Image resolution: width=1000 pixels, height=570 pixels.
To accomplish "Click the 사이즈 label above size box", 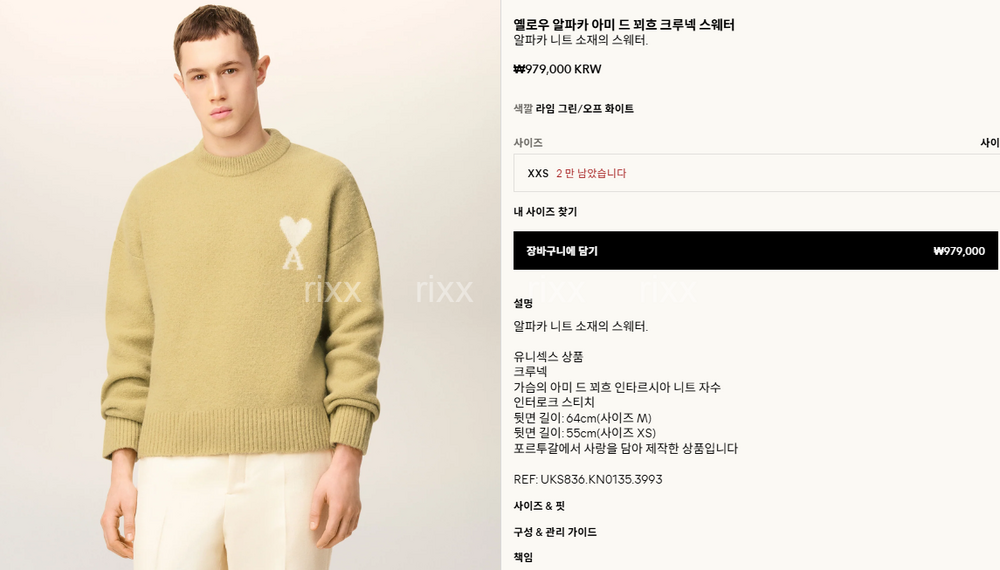I will [528, 143].
